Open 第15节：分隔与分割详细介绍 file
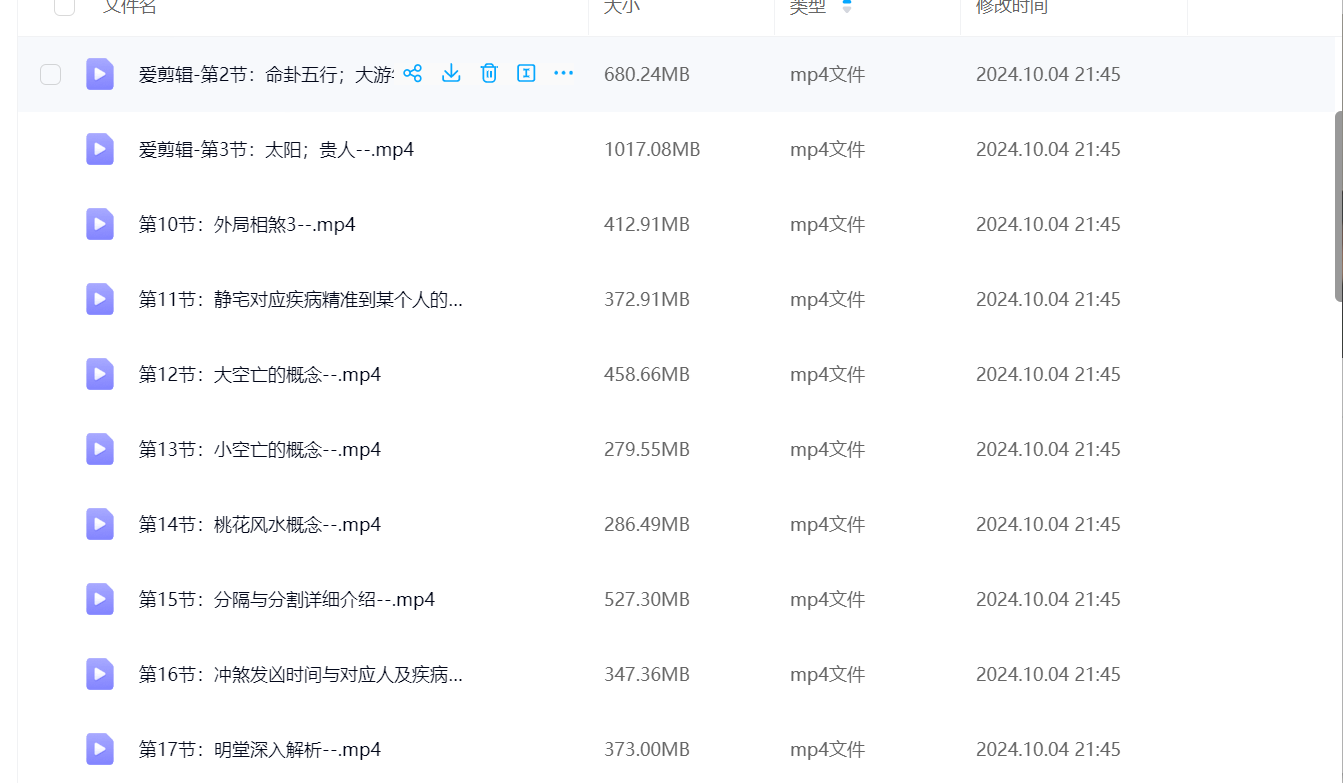Viewport: 1343px width, 783px height. 287,600
